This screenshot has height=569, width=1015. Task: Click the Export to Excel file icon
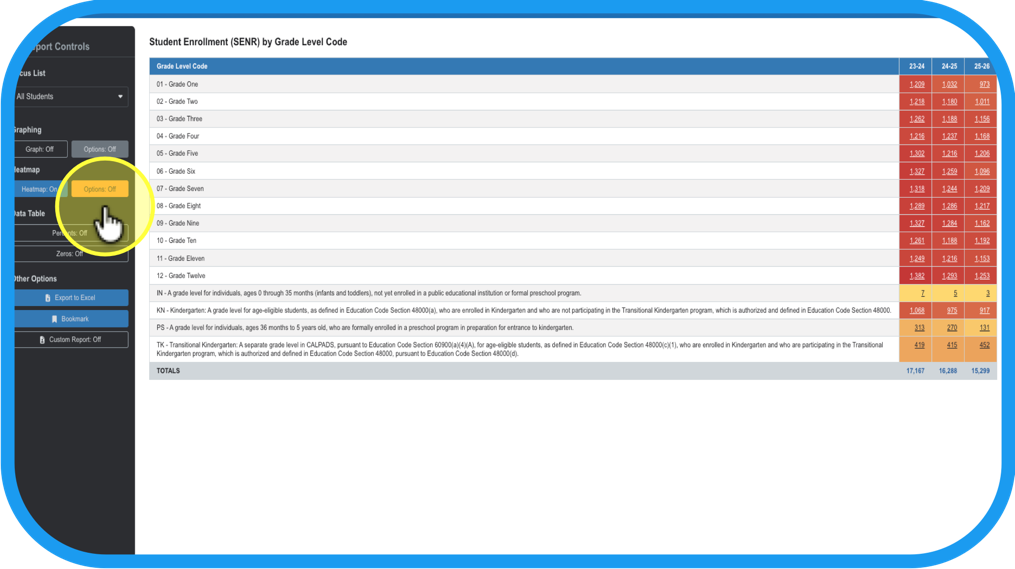[x=47, y=298]
